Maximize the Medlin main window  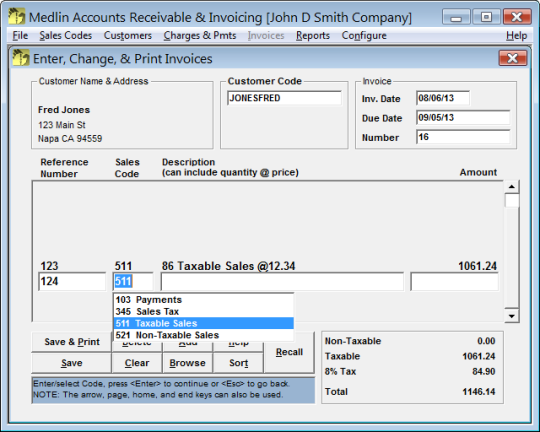[486, 17]
